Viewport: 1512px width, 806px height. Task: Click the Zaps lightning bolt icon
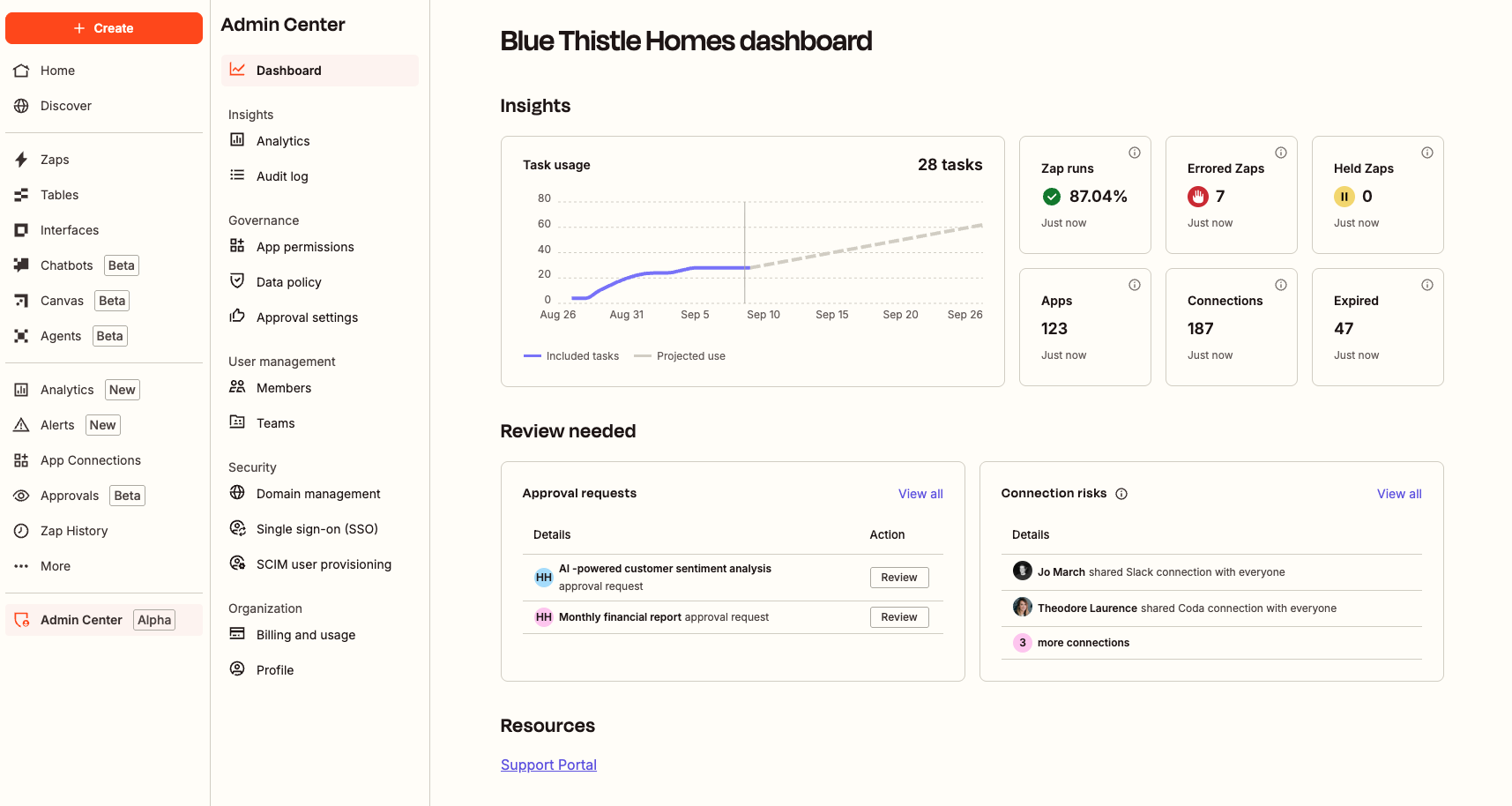point(21,160)
